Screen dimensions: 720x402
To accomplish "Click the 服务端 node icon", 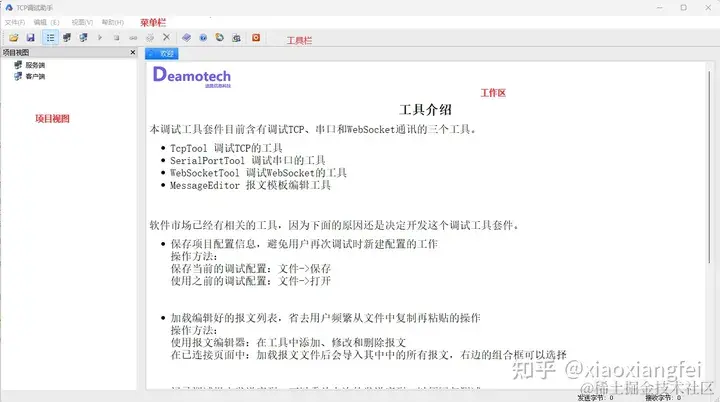I will pyautogui.click(x=18, y=65).
